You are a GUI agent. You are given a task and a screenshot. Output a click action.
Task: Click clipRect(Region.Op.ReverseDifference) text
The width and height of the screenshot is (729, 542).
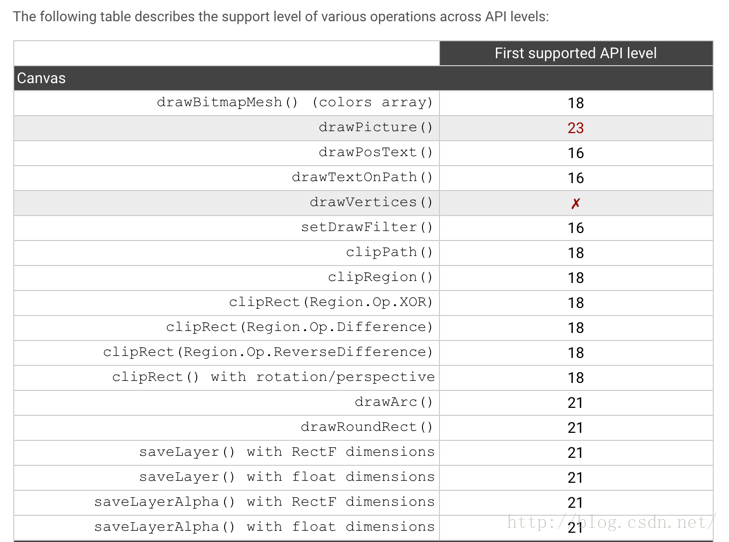coord(268,352)
